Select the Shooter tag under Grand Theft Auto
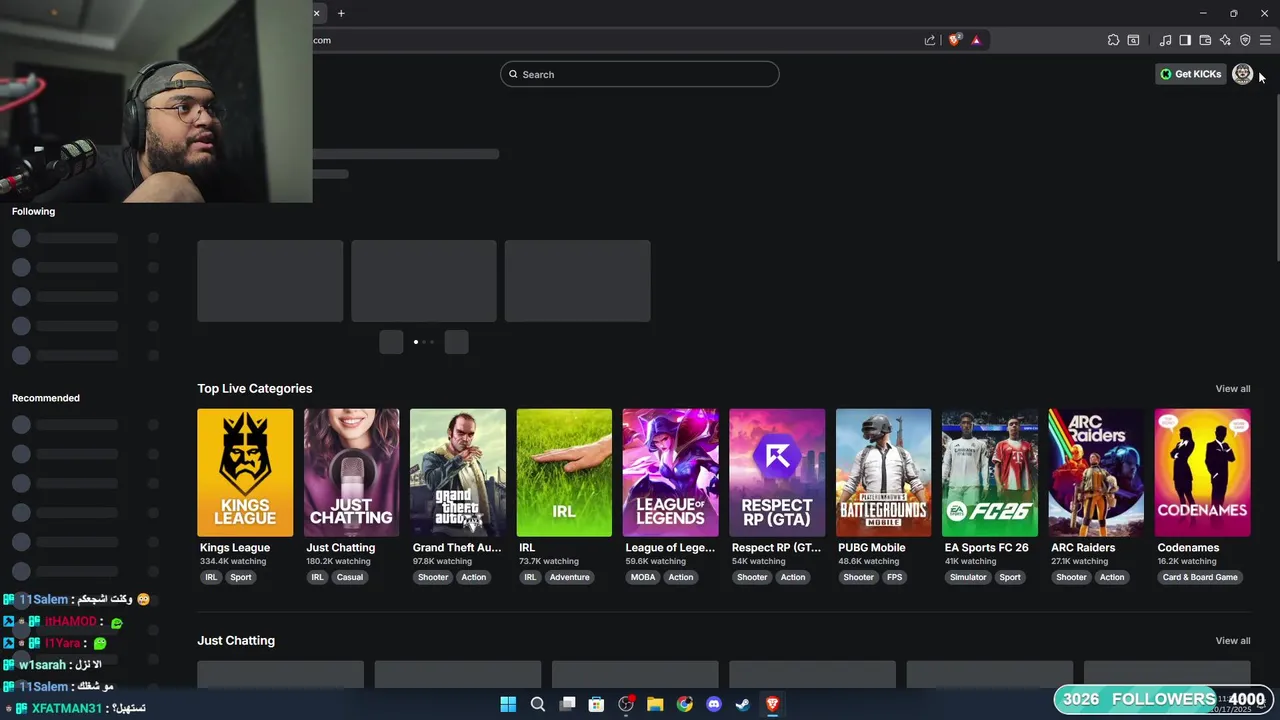This screenshot has height=720, width=1280. [x=433, y=577]
